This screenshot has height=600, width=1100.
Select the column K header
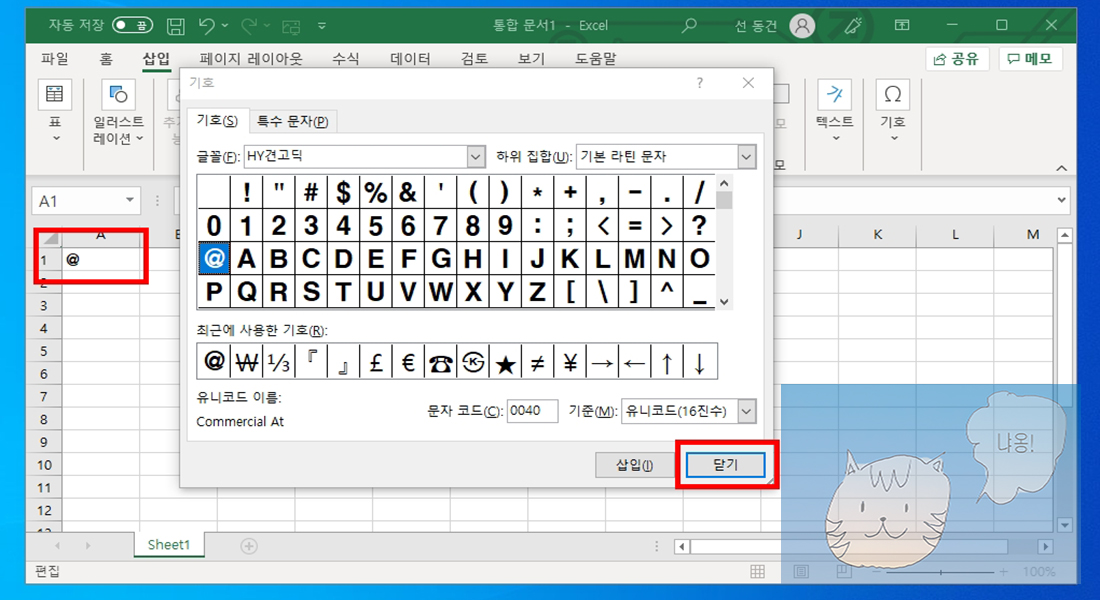[x=878, y=234]
